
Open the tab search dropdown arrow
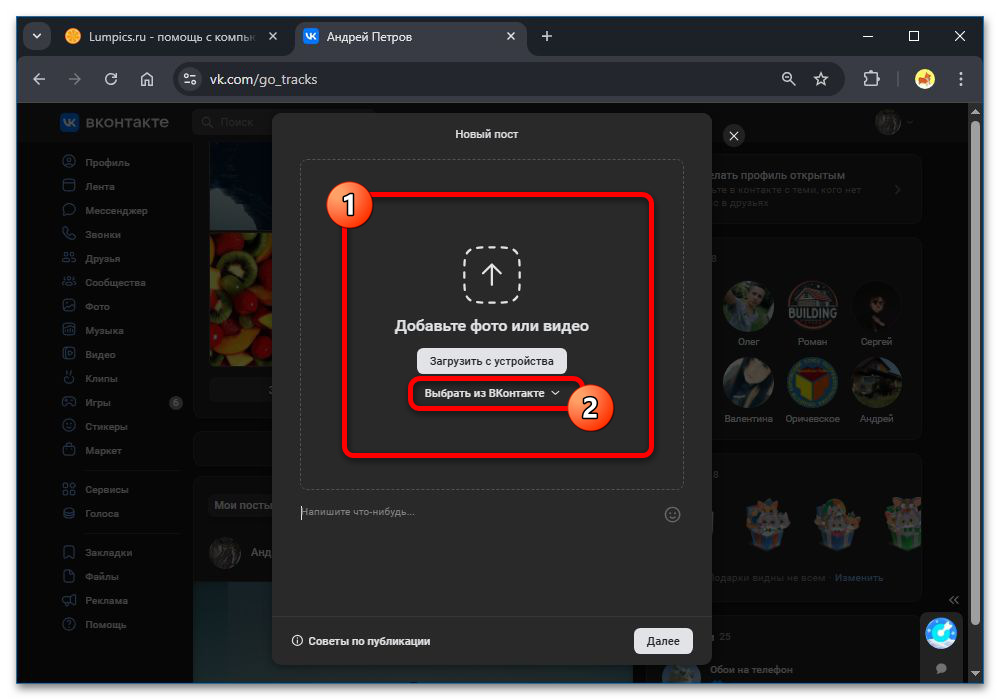tap(37, 36)
